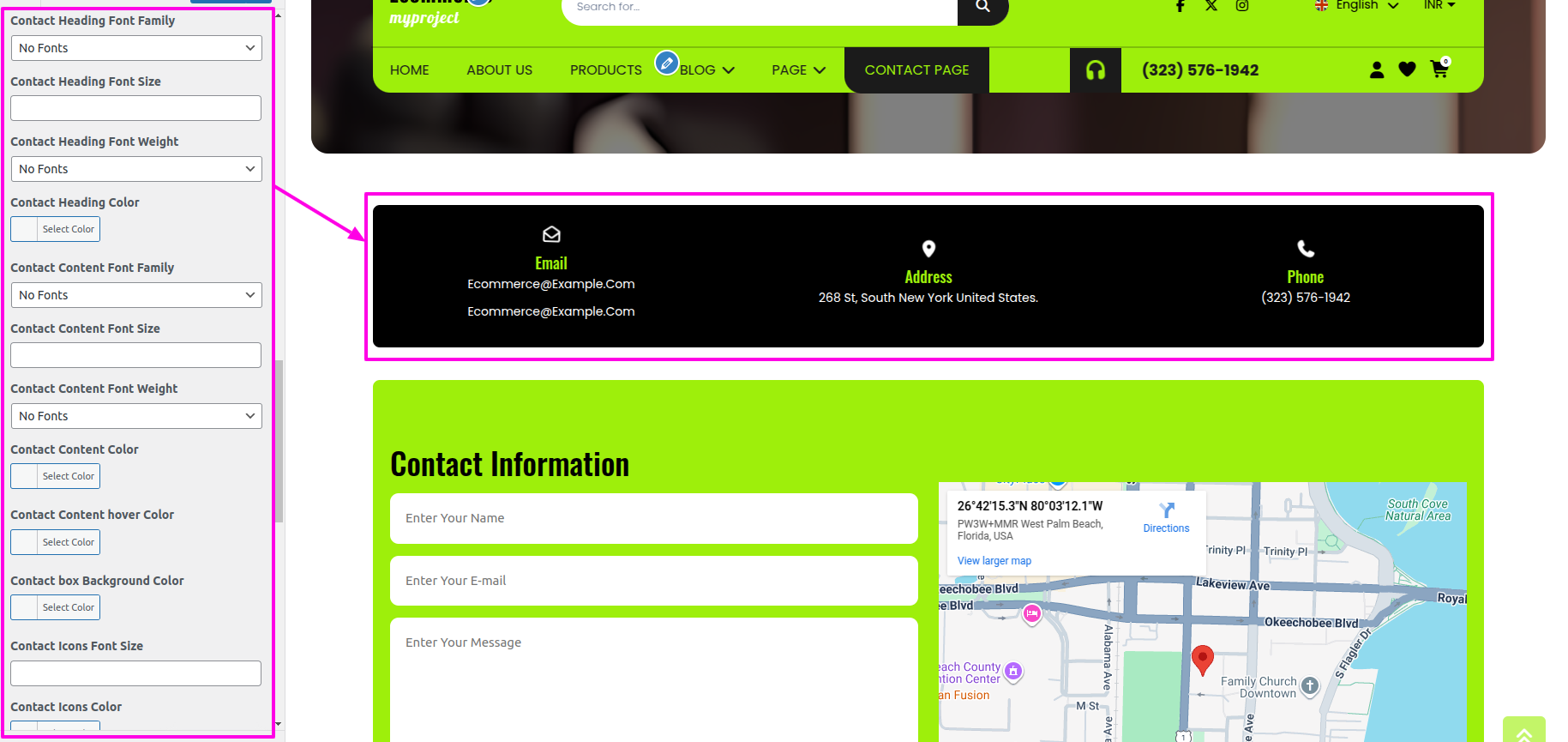Screen dimensions: 1568x742
Task: Click the map Directions icon
Action: tap(1166, 510)
